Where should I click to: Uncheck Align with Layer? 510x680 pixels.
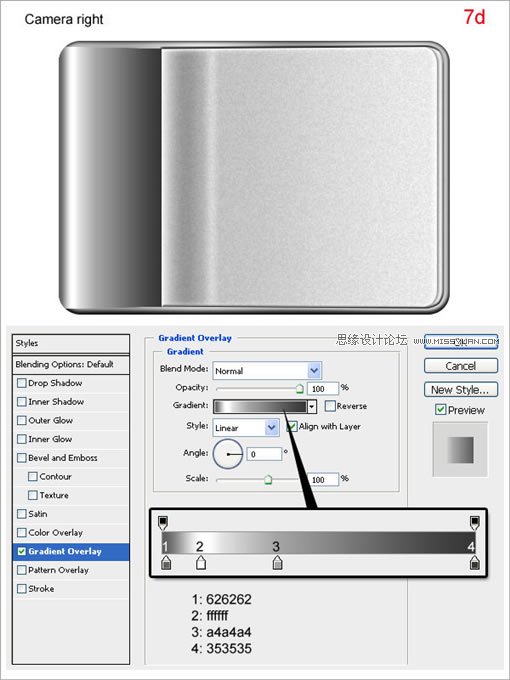[x=292, y=427]
